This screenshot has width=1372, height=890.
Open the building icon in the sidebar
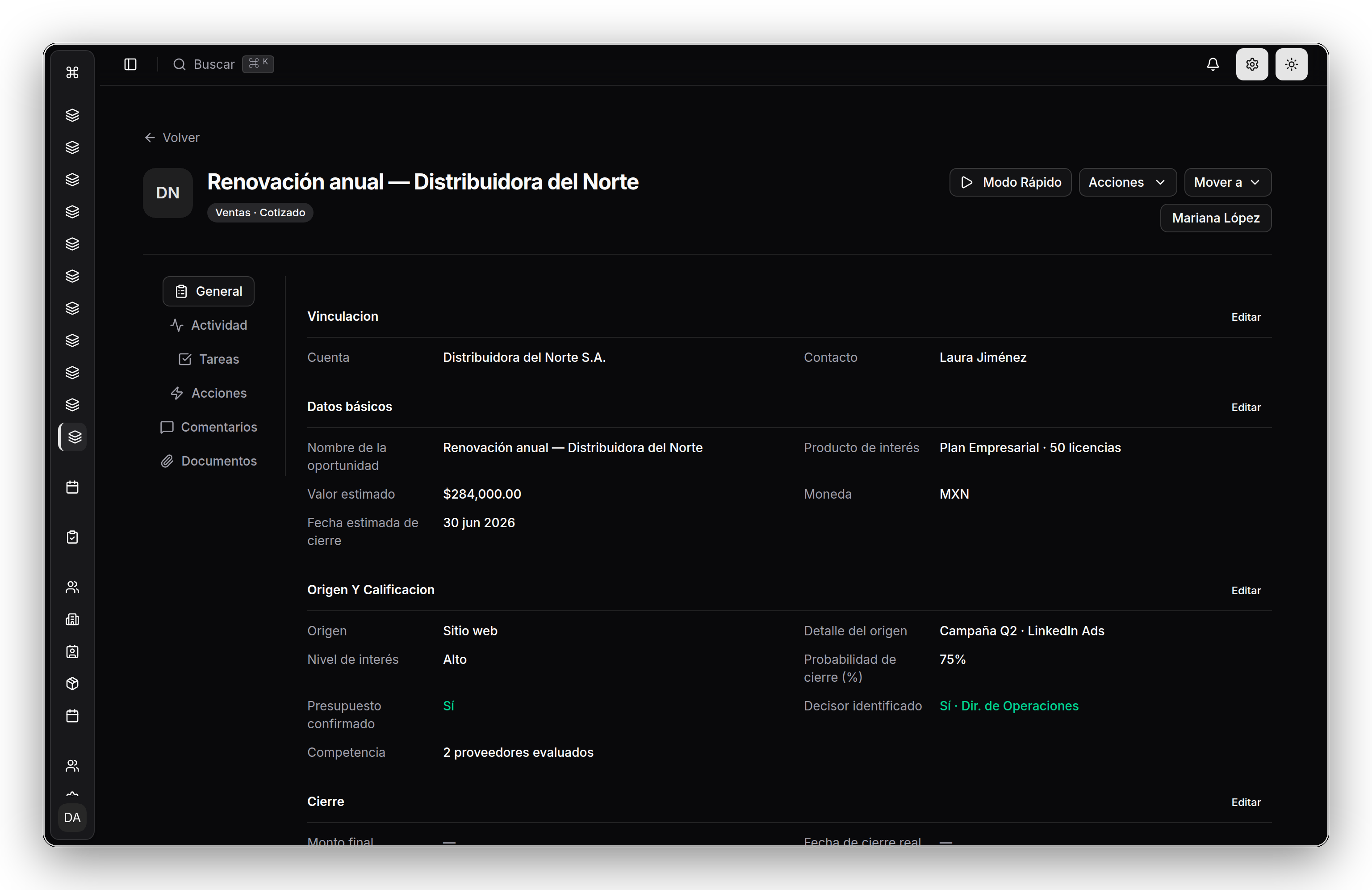tap(72, 620)
